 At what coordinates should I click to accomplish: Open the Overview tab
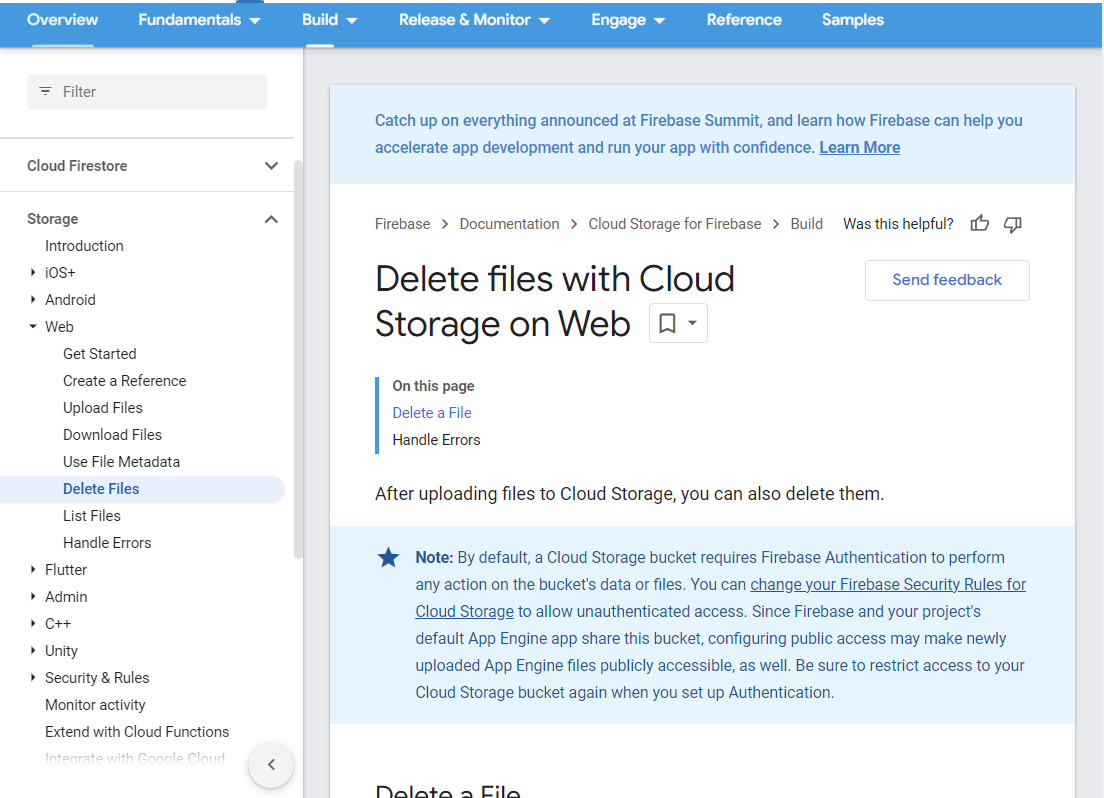point(63,20)
